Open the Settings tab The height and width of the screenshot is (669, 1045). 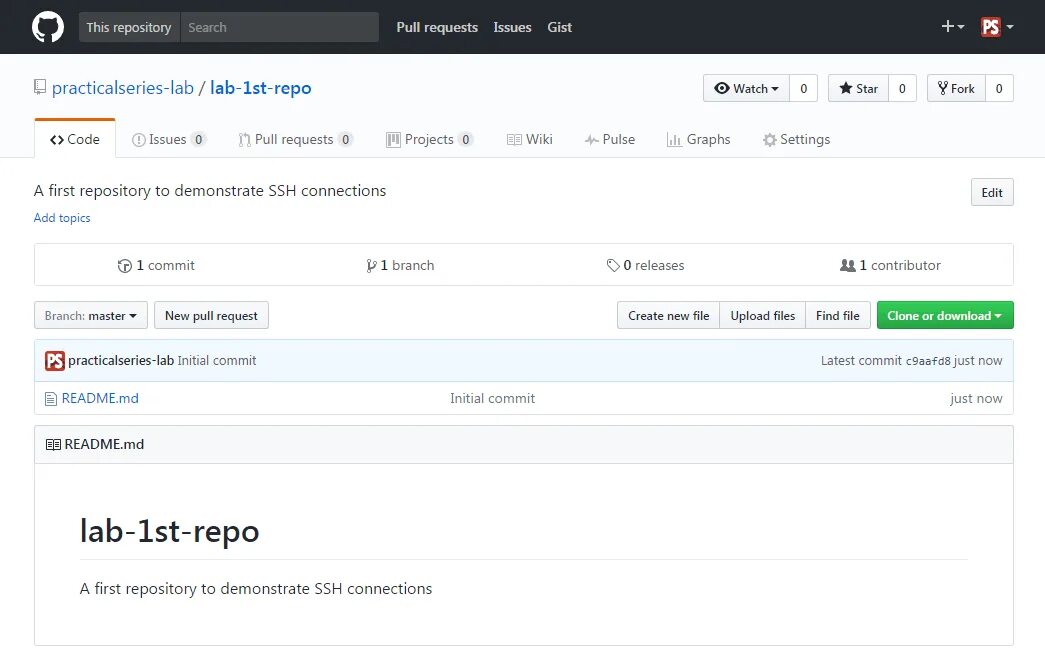796,140
